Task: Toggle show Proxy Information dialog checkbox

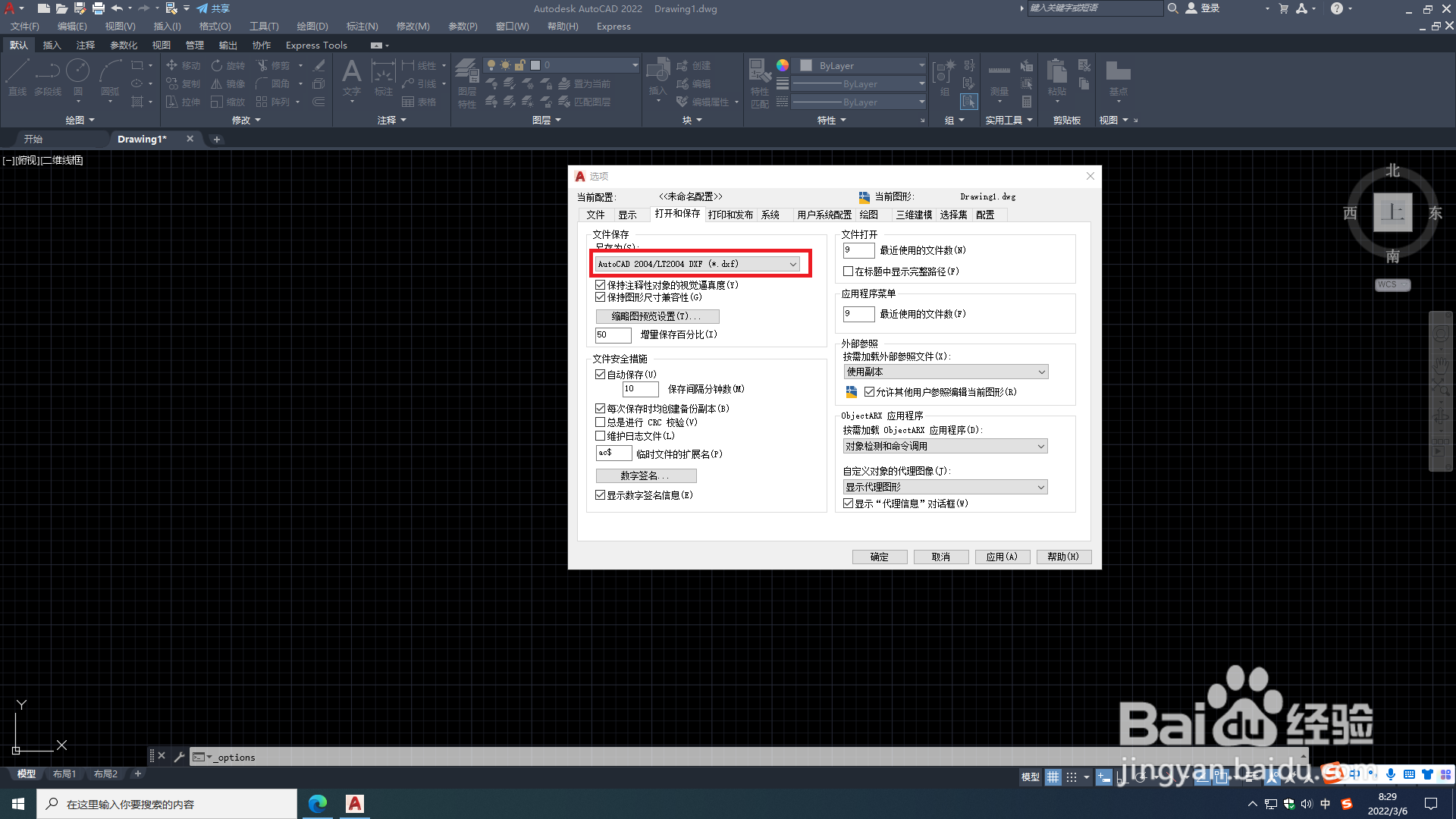Action: 849,504
